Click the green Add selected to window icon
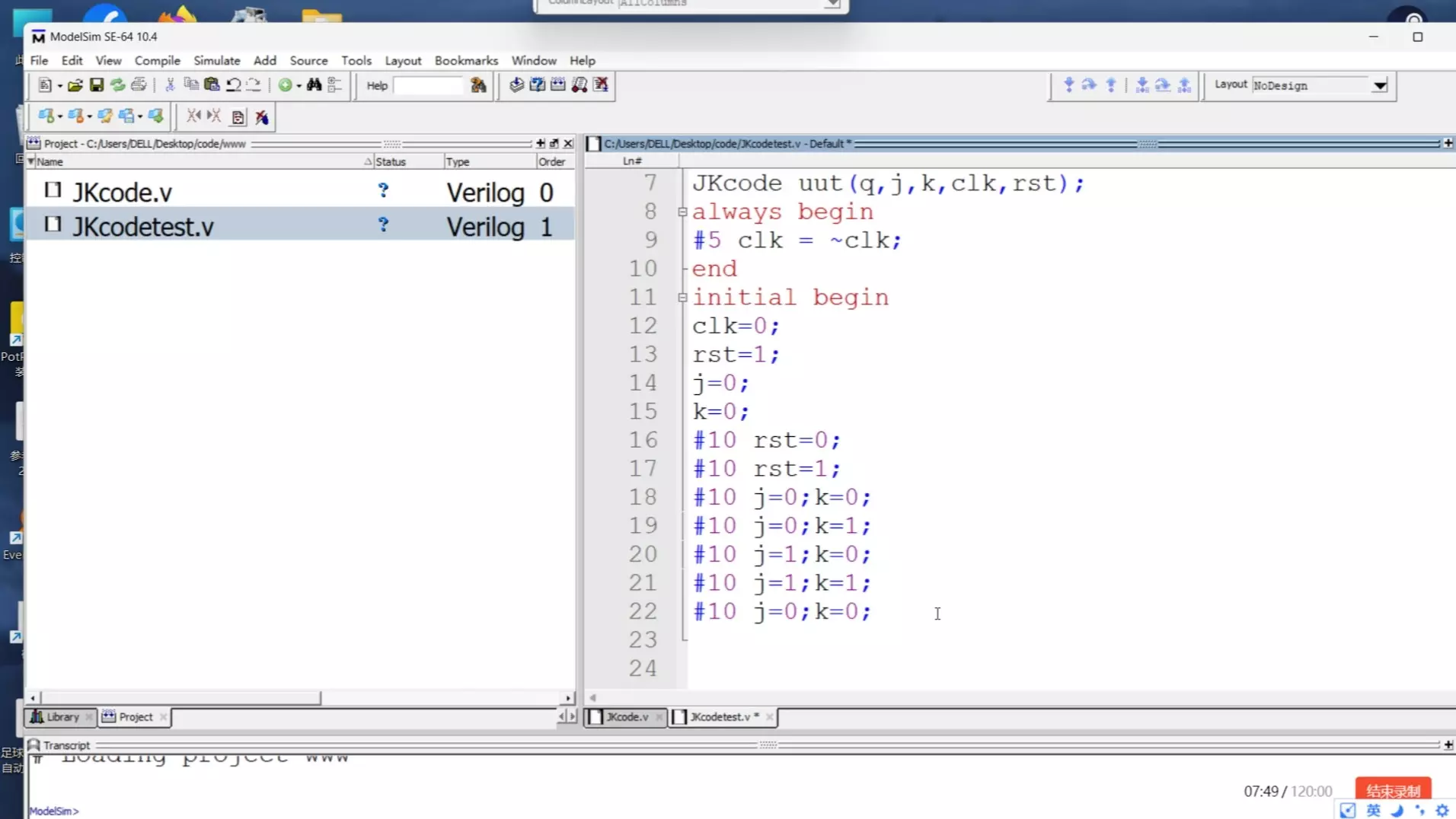 click(285, 85)
